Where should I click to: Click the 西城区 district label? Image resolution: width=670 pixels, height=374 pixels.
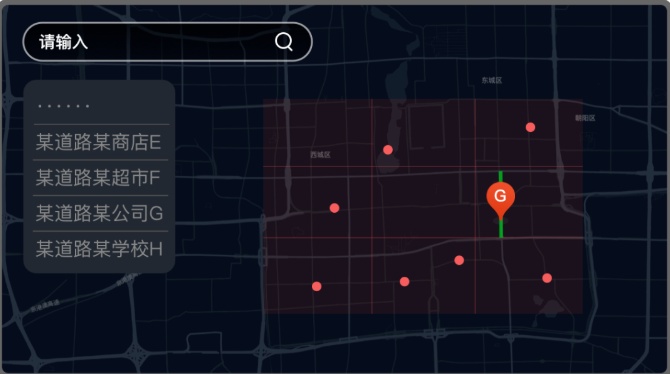pos(320,155)
